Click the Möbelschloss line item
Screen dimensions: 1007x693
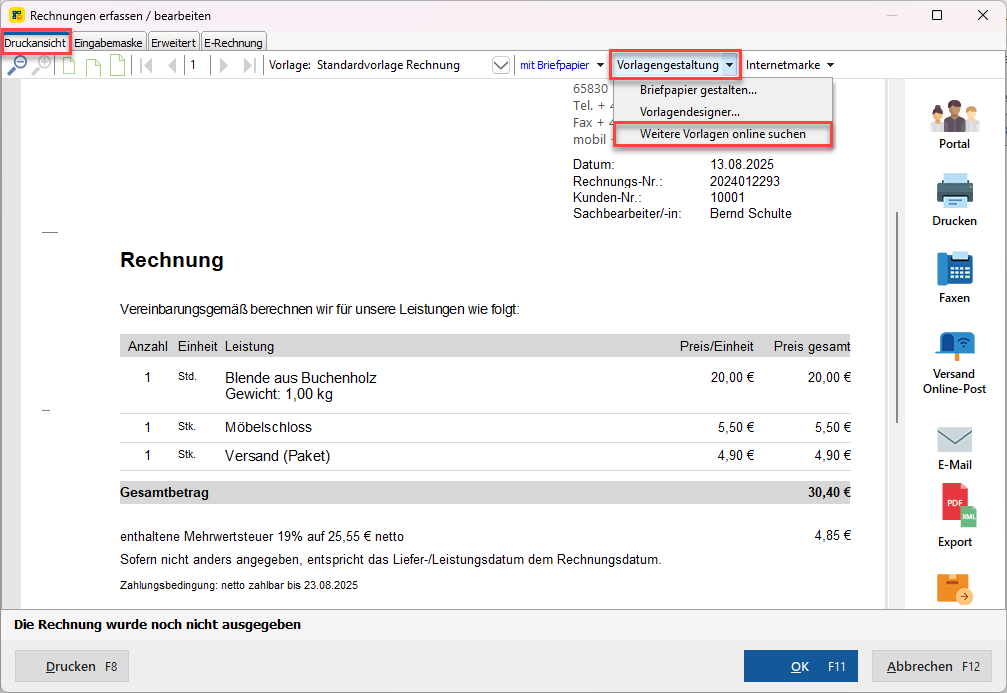point(268,428)
